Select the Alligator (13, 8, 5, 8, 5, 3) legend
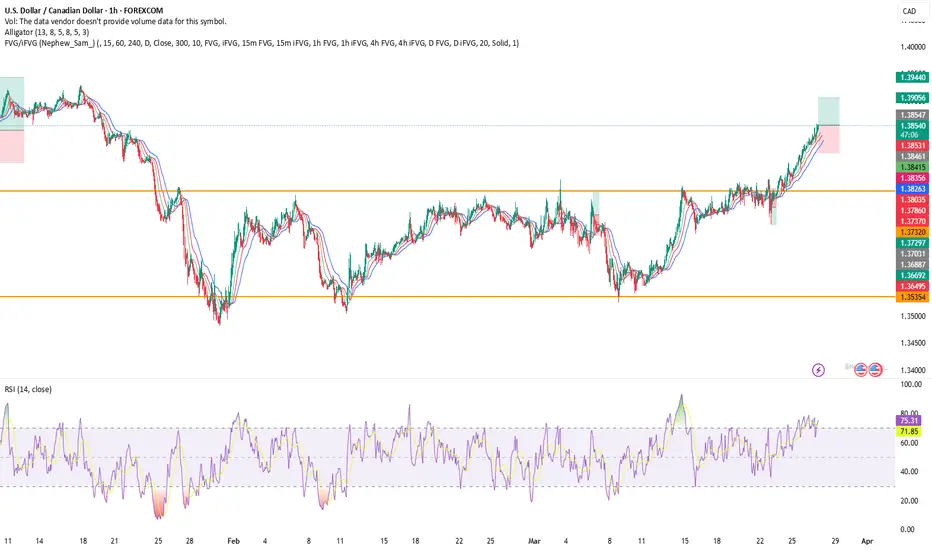This screenshot has height=550, width=932. (x=47, y=32)
